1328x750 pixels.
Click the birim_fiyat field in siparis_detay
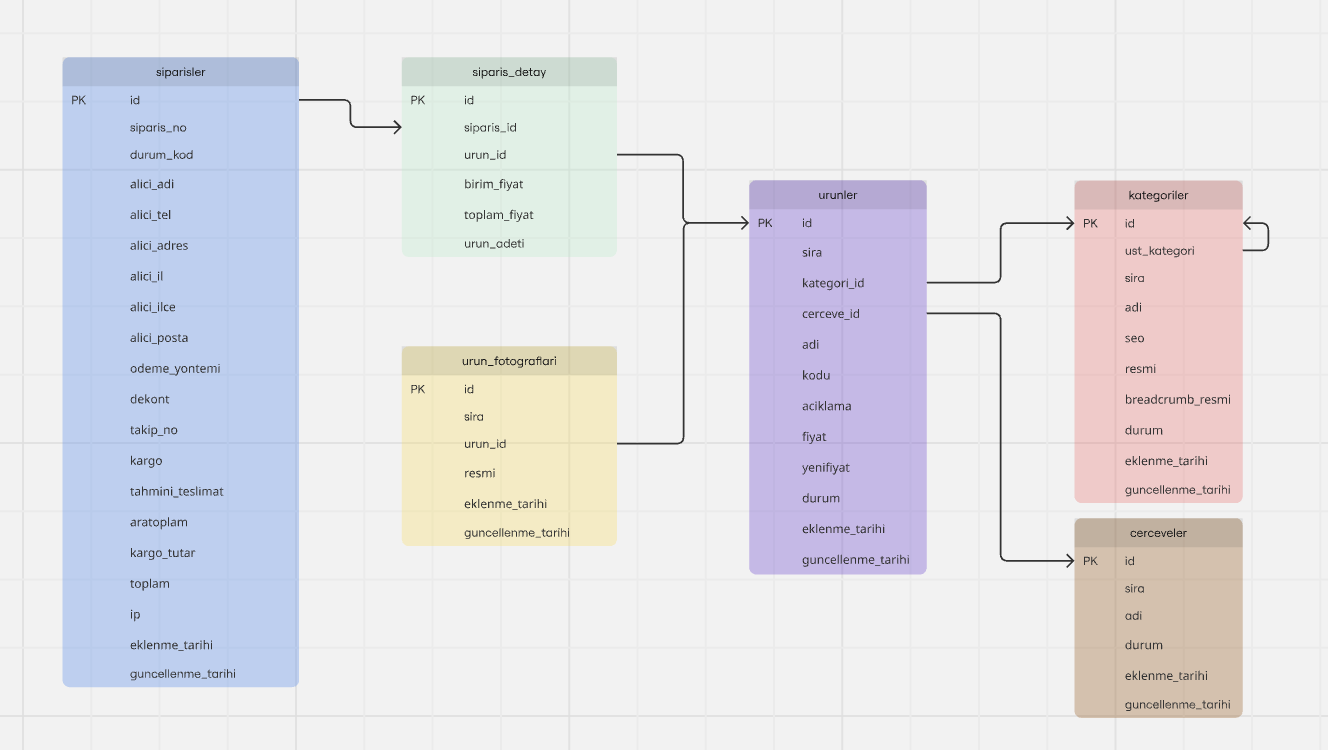click(493, 184)
